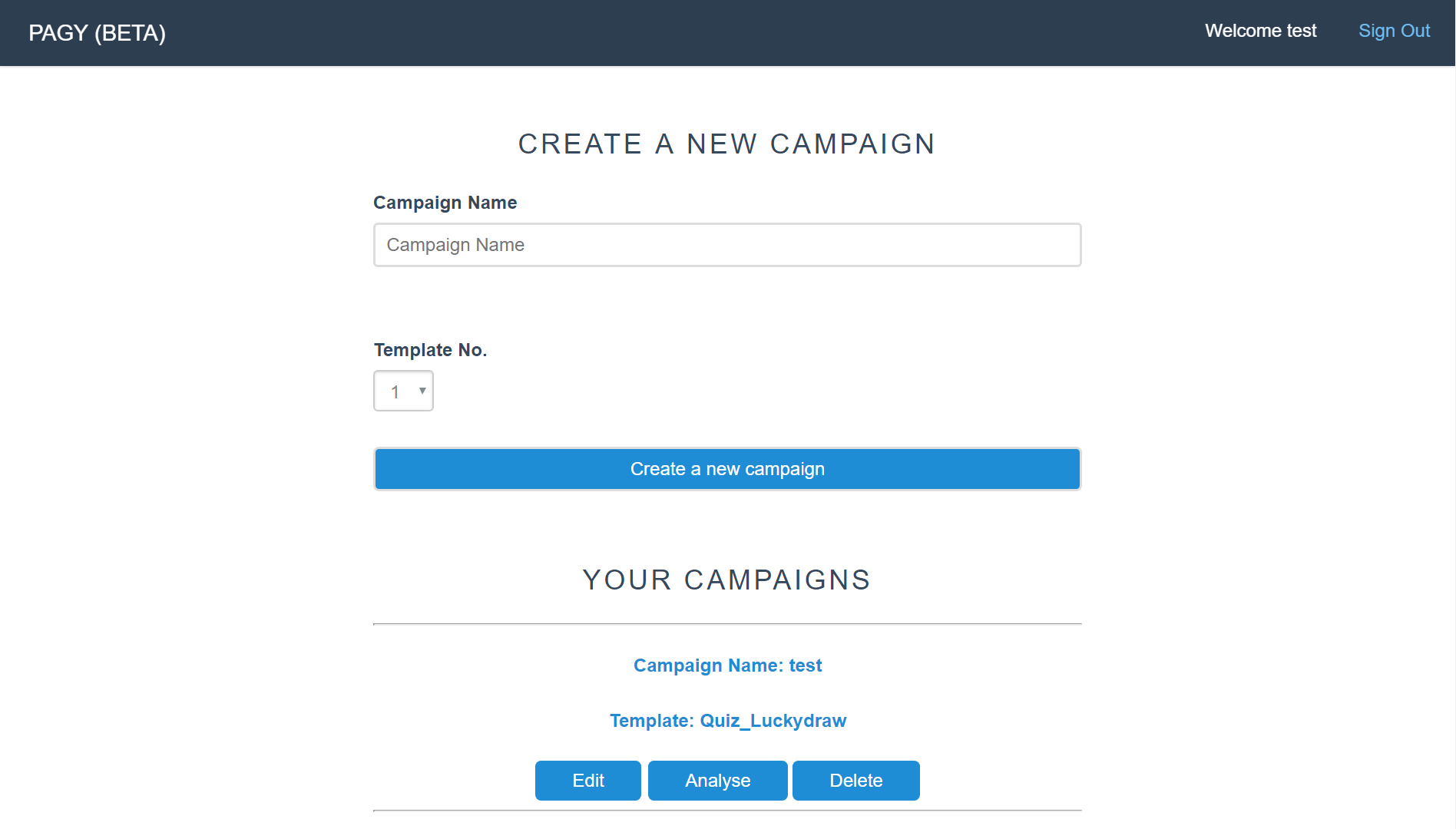The width and height of the screenshot is (1456, 829).
Task: Click the Template: Quiz_Luckydraw link
Action: (727, 721)
